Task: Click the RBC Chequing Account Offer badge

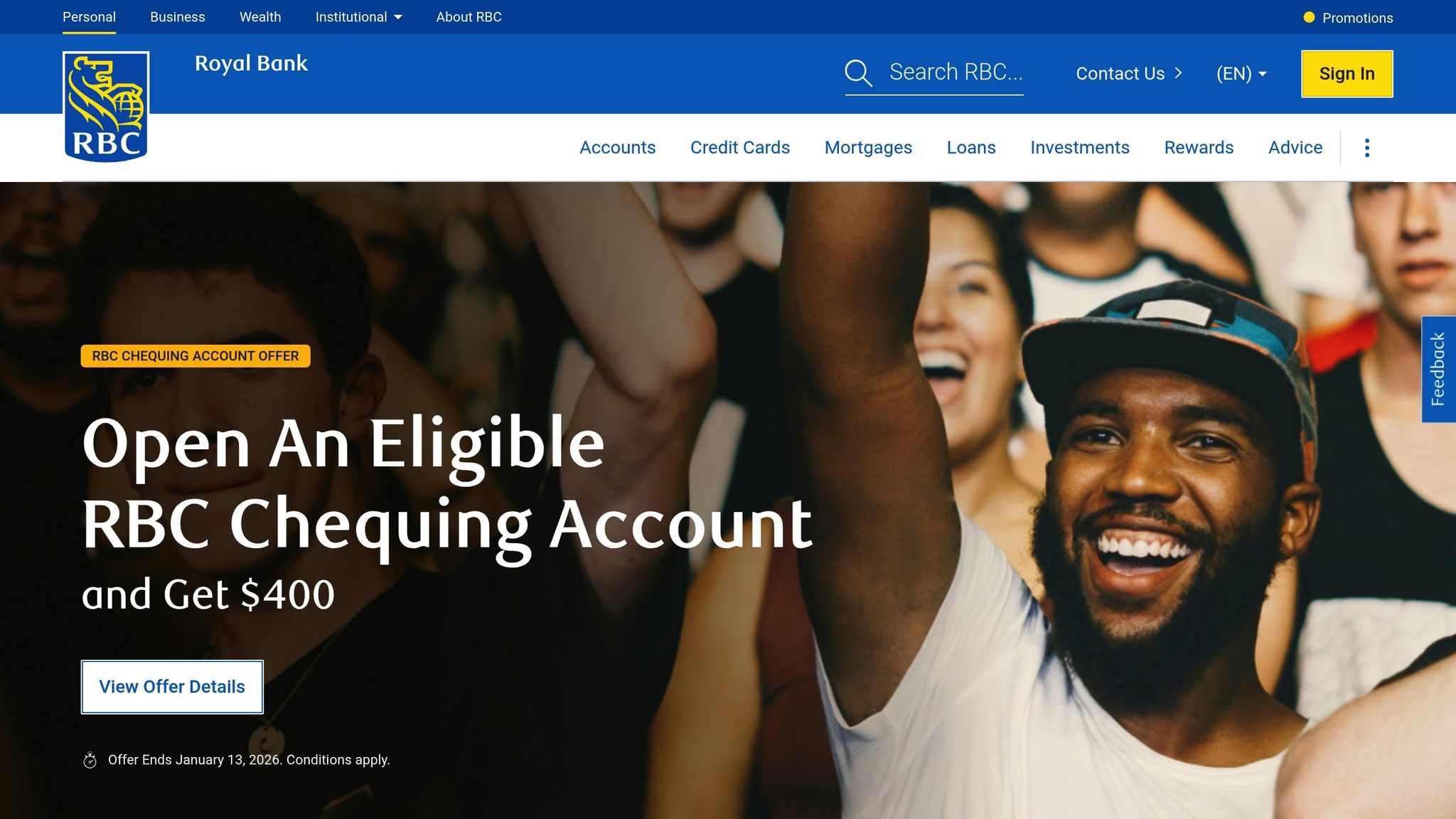Action: pos(196,356)
